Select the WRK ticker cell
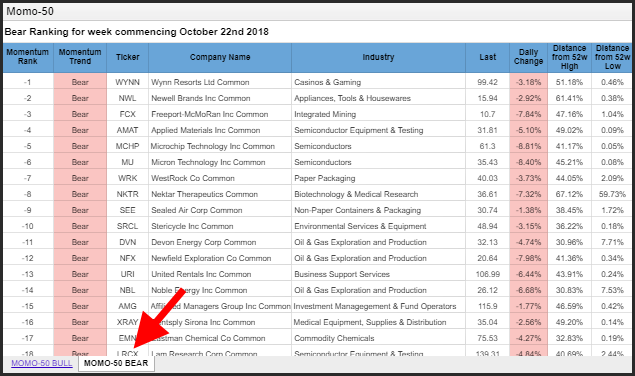 pos(128,178)
